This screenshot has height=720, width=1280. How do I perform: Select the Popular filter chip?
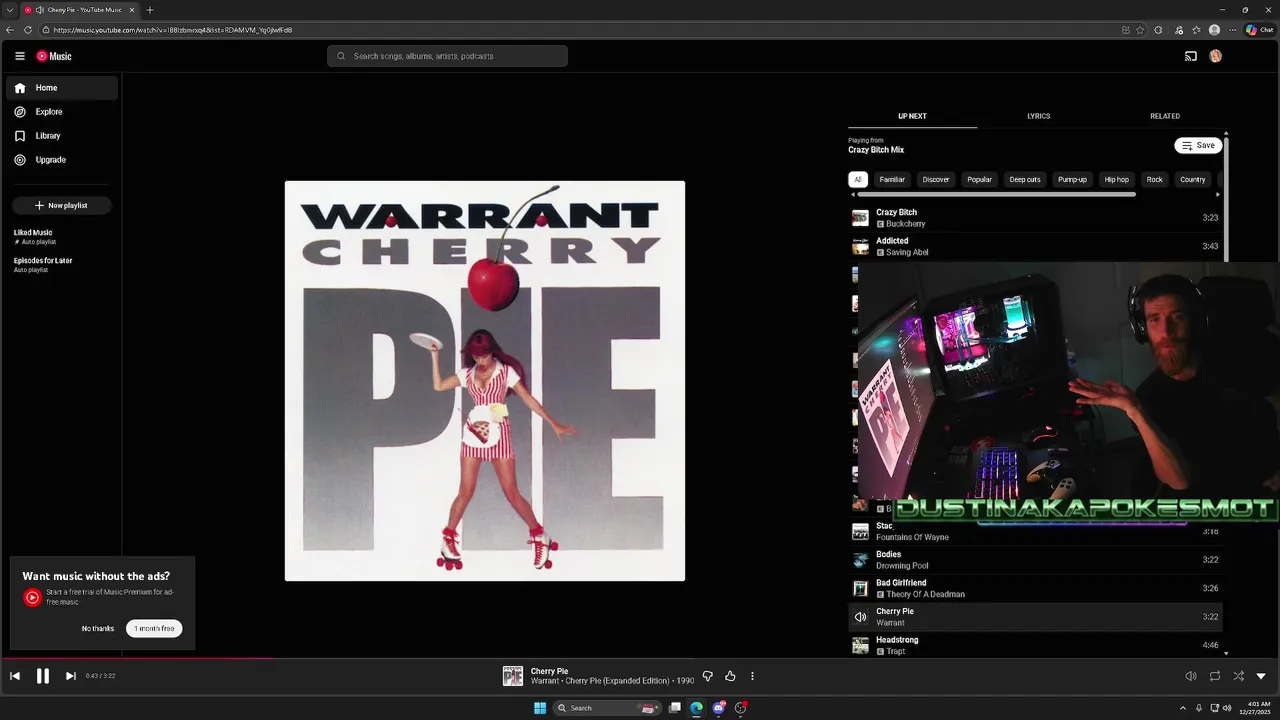tap(980, 179)
